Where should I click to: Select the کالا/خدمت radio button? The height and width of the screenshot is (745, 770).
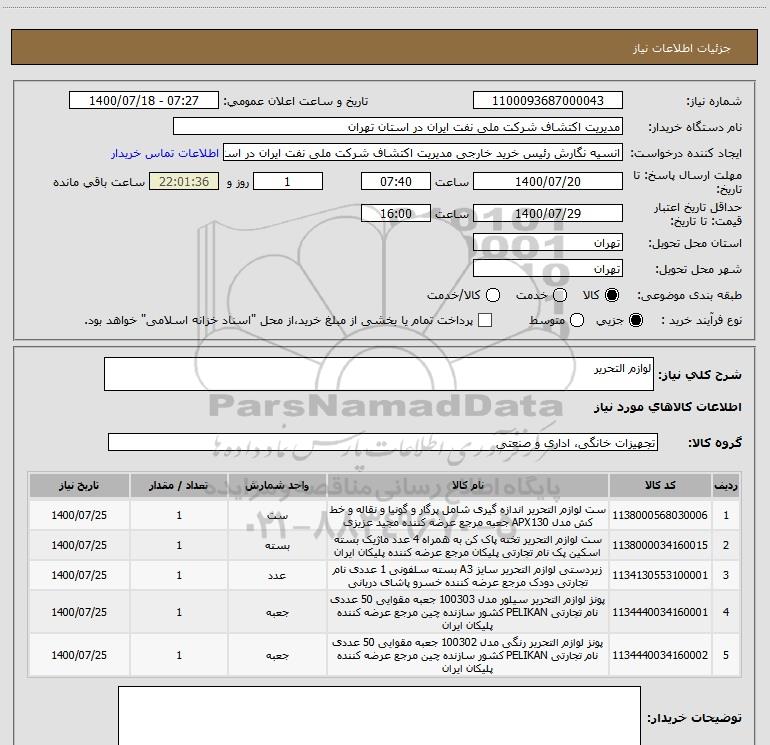[493, 295]
